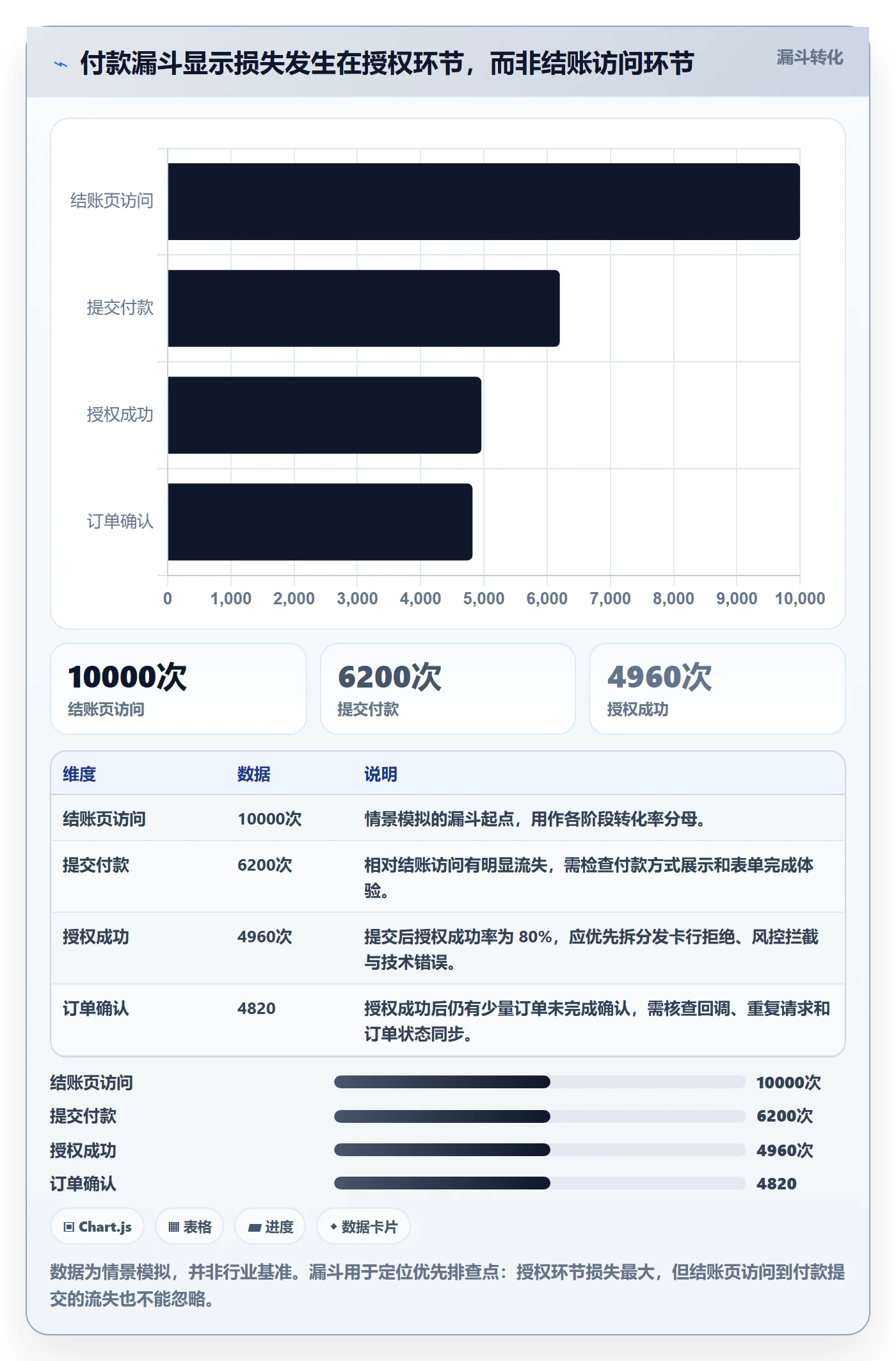The image size is (896, 1361).
Task: Click the bar icon in 进度 chip
Action: point(255,1228)
